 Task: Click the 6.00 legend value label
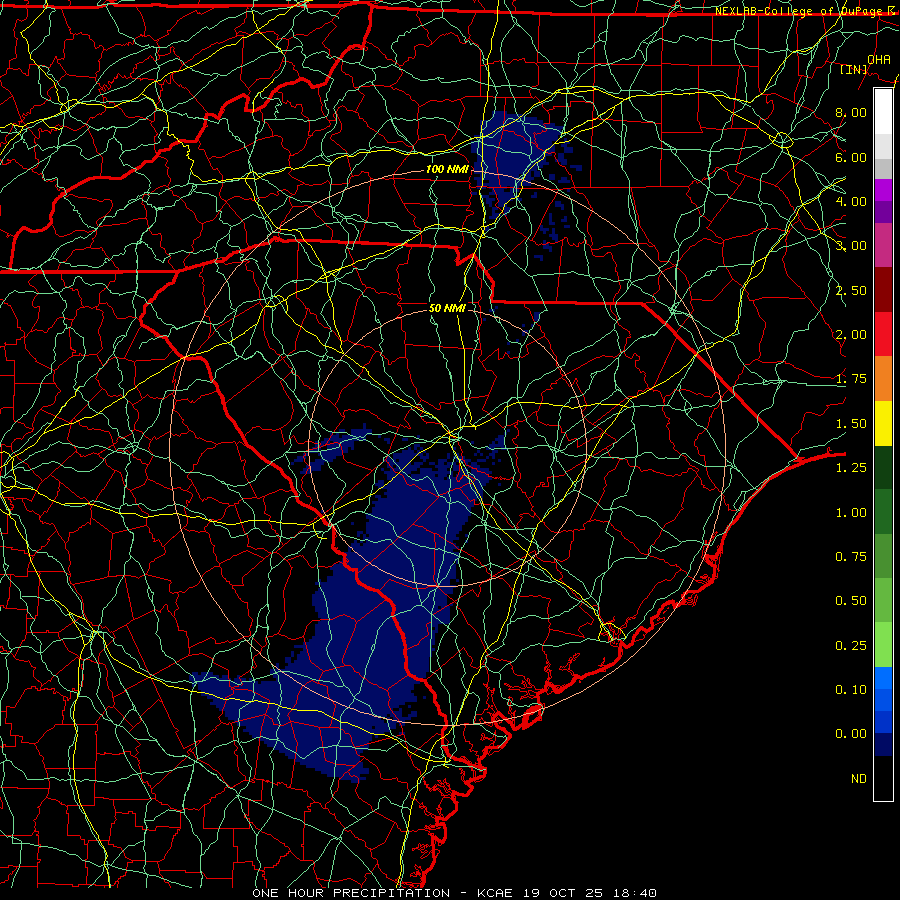pyautogui.click(x=851, y=157)
